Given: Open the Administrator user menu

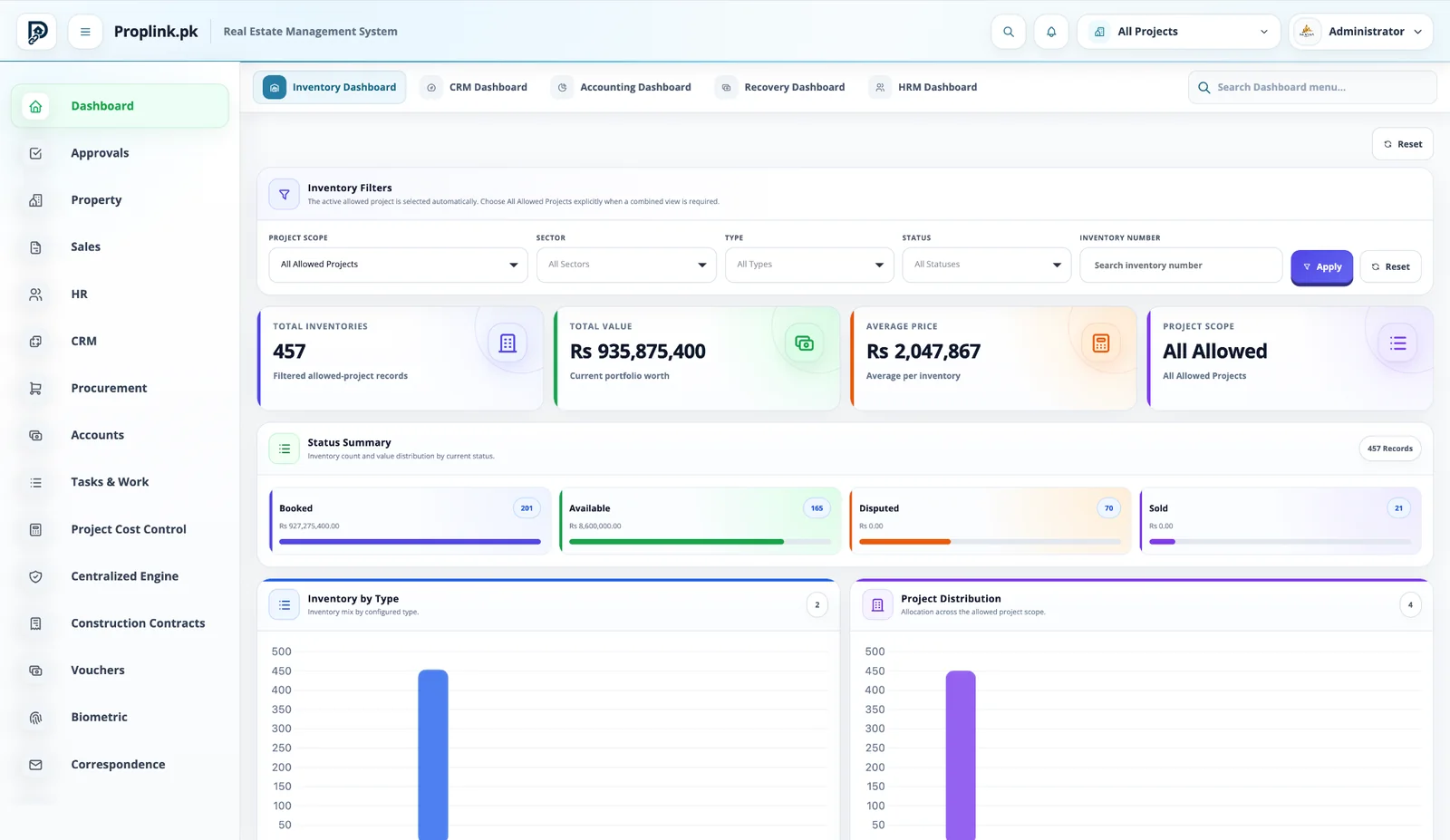Looking at the screenshot, I should [x=1361, y=32].
